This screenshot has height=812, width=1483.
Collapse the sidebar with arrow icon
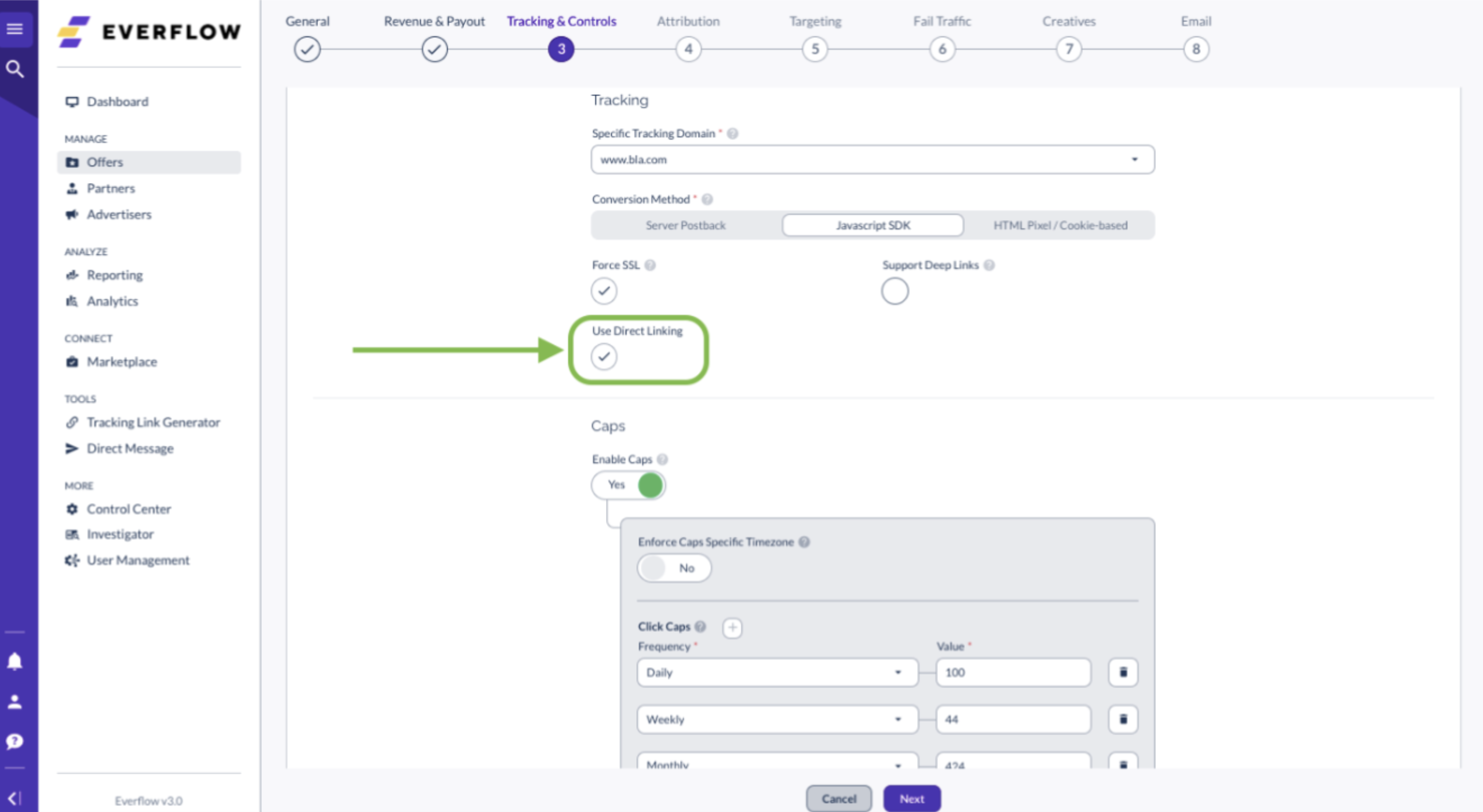click(x=14, y=798)
